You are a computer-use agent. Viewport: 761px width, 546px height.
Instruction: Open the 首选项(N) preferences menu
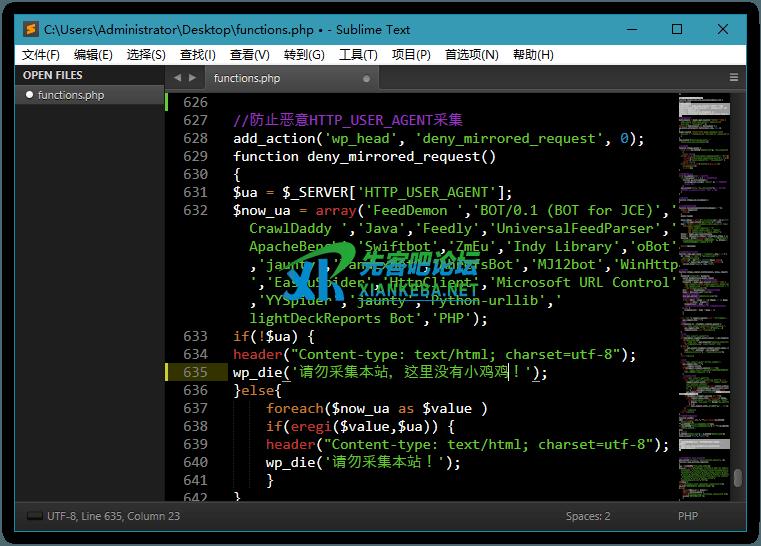[471, 54]
